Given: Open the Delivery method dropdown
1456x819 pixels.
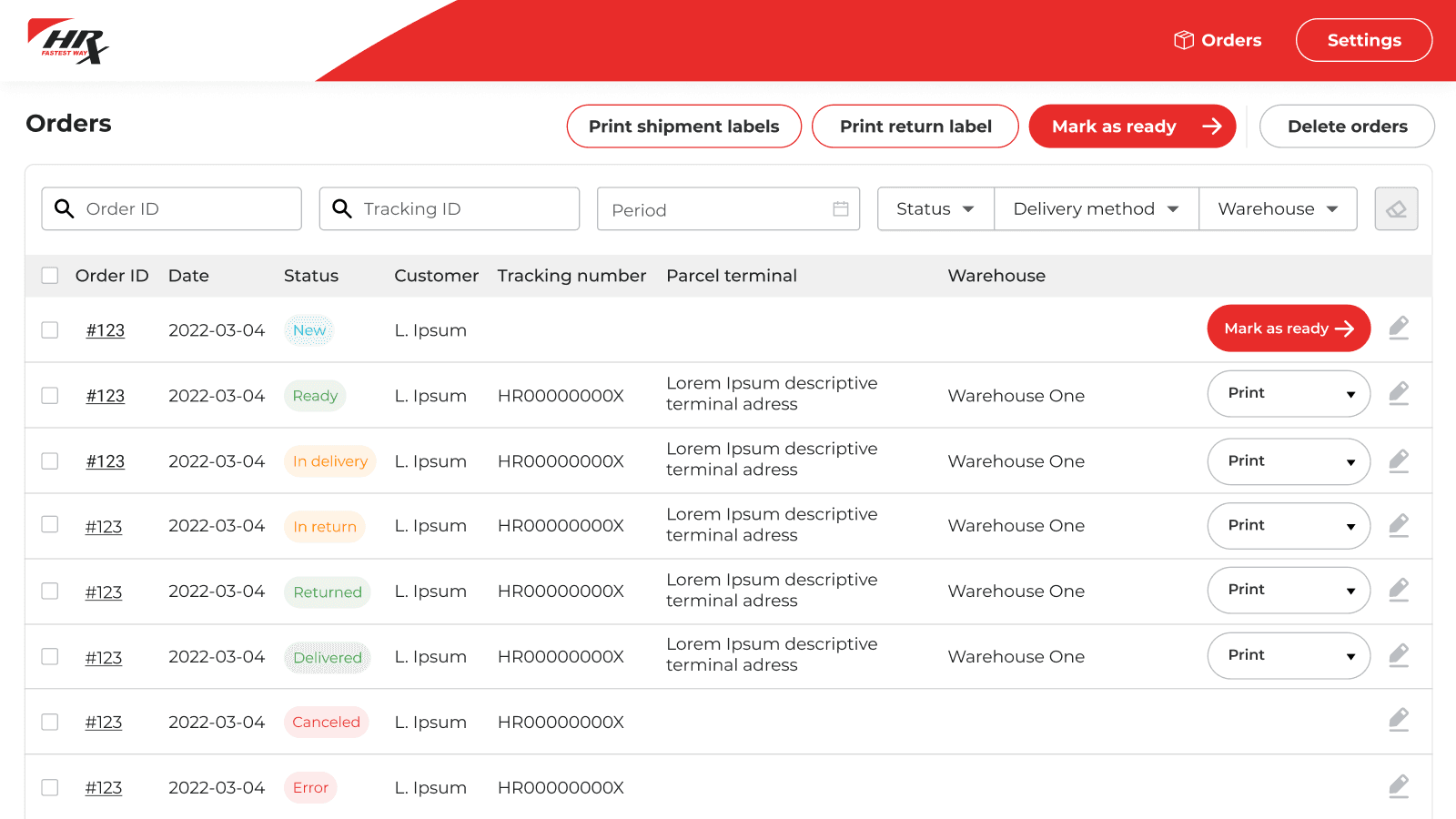Looking at the screenshot, I should [1096, 209].
